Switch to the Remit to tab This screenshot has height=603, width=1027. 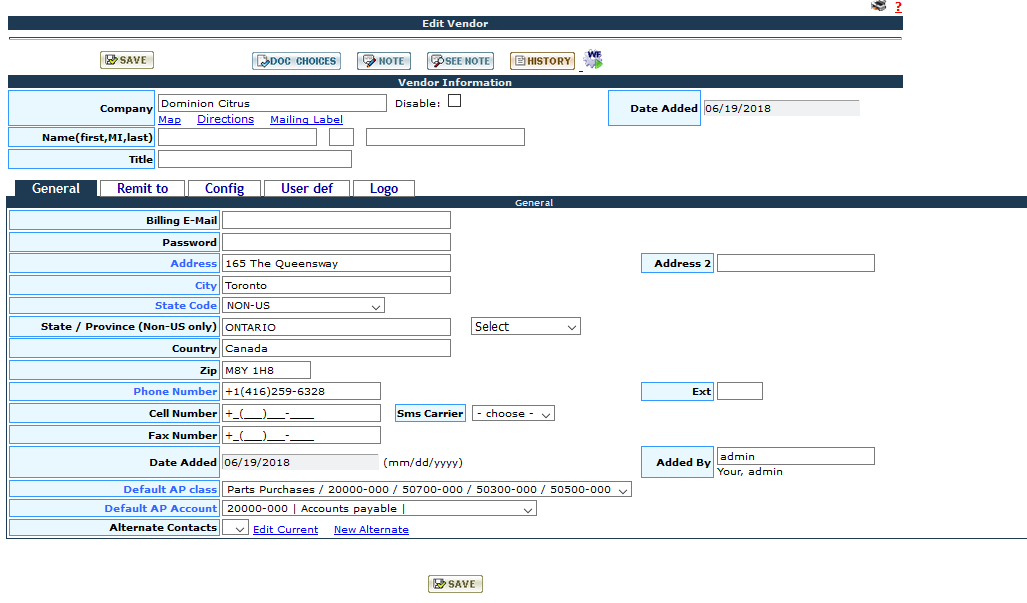point(143,188)
